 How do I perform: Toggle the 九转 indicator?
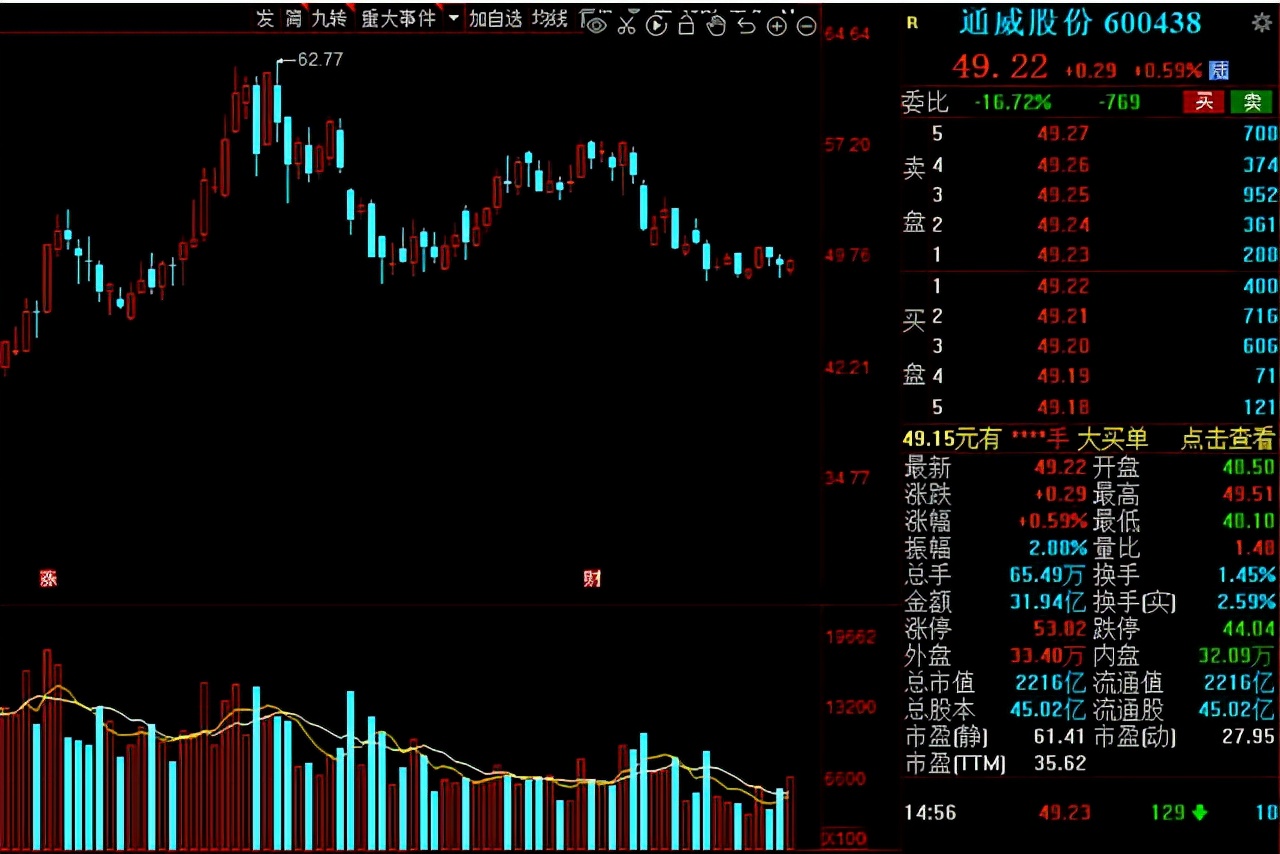point(329,18)
